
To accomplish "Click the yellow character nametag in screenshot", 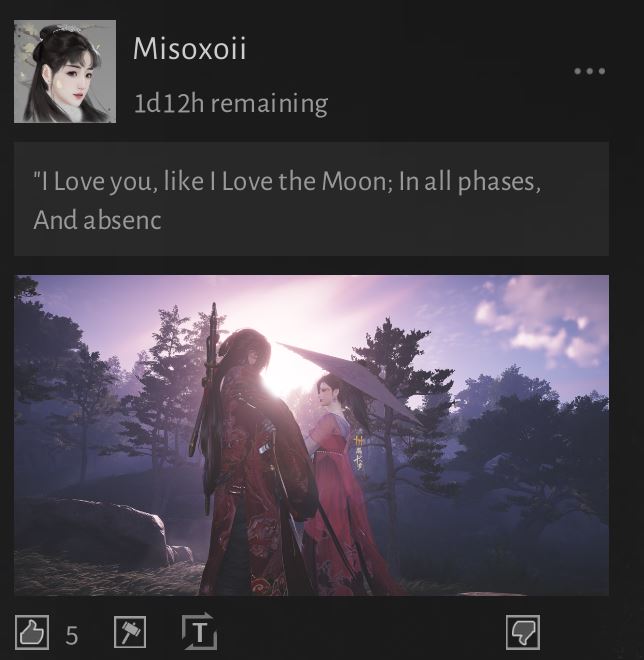I will tap(358, 452).
